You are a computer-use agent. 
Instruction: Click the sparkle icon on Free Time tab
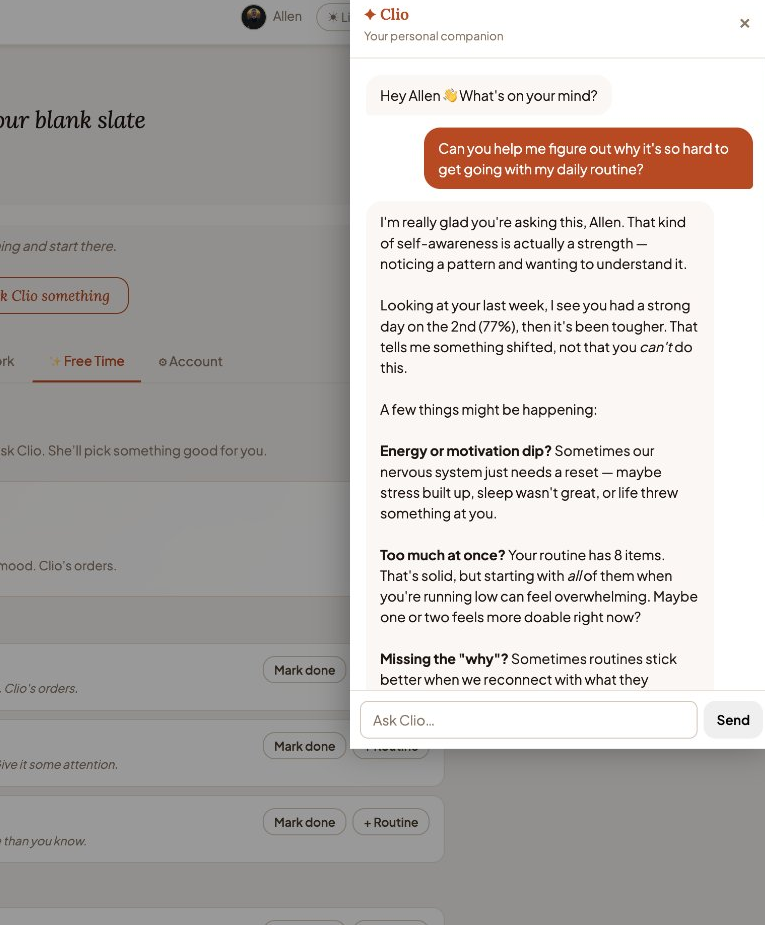point(55,361)
